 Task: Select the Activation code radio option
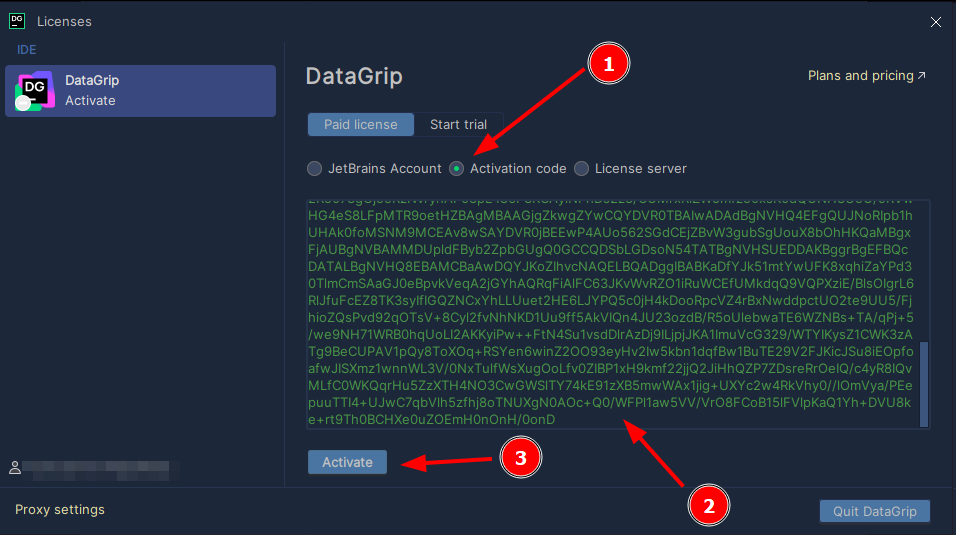tap(457, 169)
